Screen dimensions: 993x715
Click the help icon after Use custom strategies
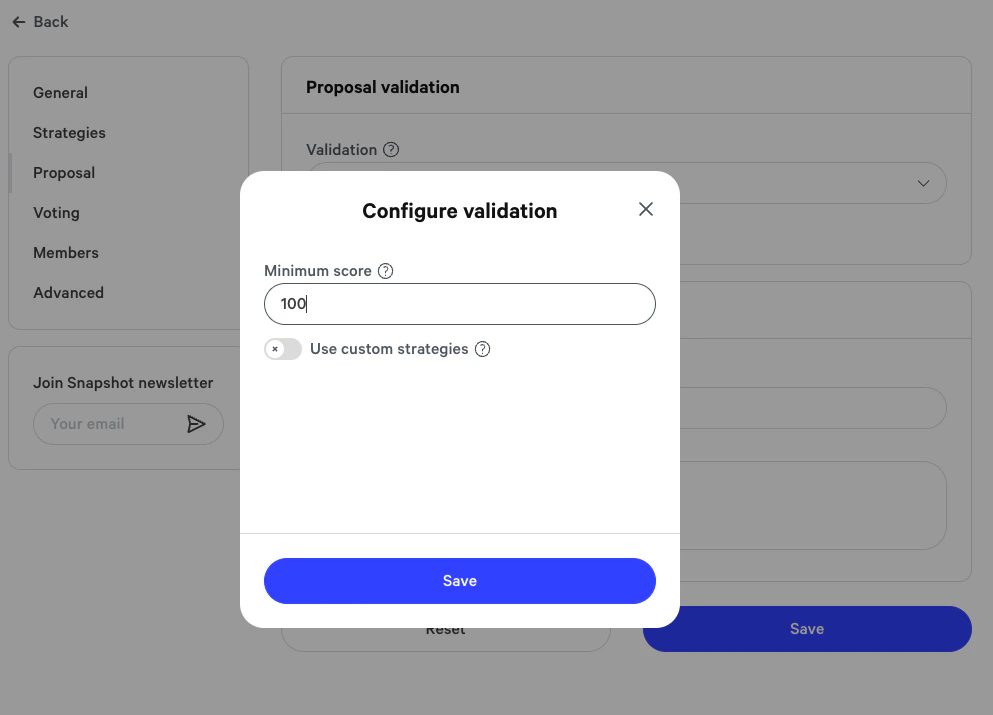pyautogui.click(x=482, y=349)
